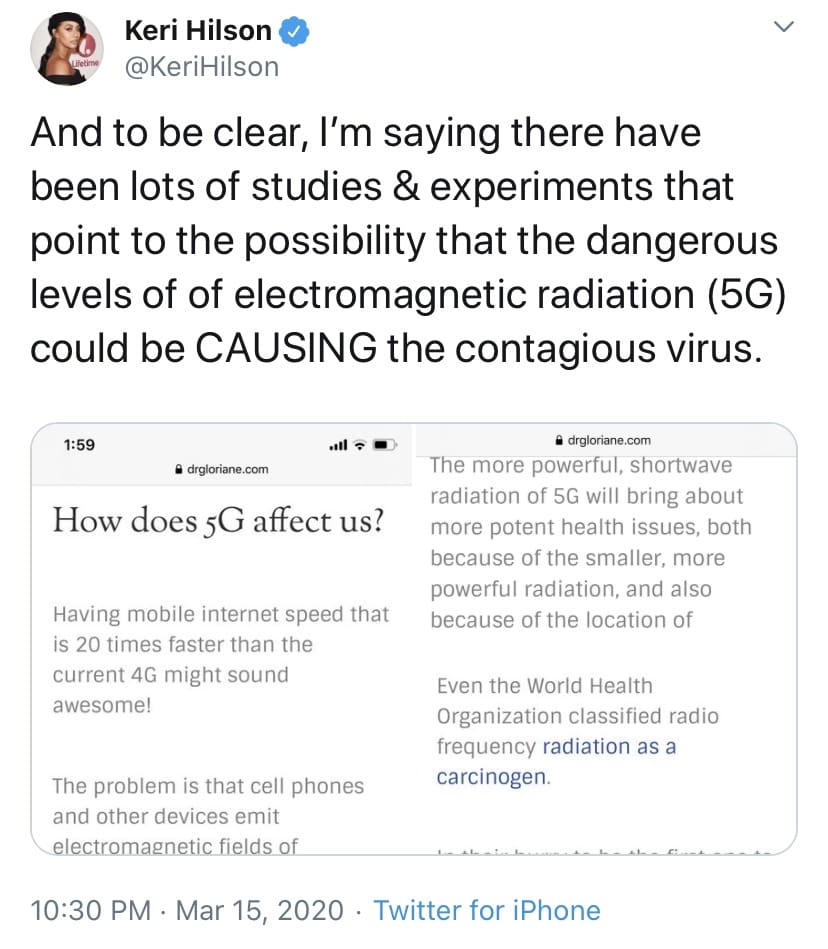
Task: Tap the lock icon beside right drgloriane.com
Action: click(x=559, y=440)
